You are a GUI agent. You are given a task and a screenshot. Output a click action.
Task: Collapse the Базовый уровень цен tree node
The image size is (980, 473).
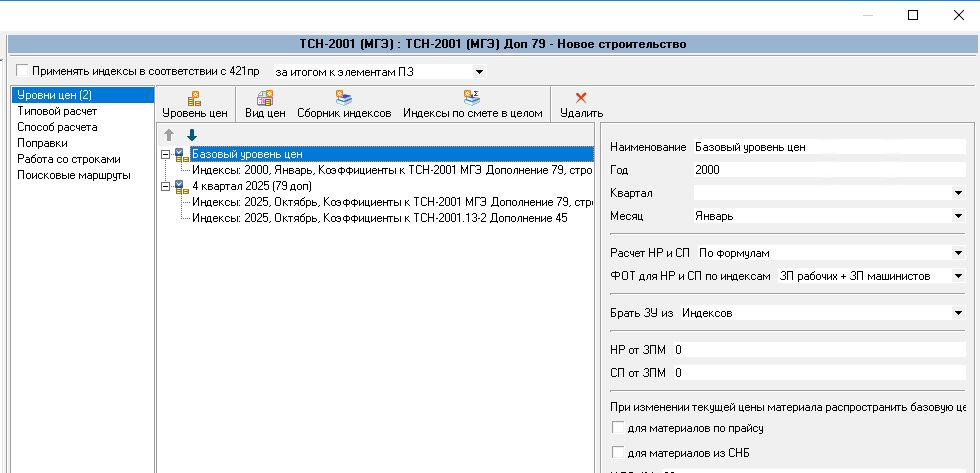click(x=166, y=154)
